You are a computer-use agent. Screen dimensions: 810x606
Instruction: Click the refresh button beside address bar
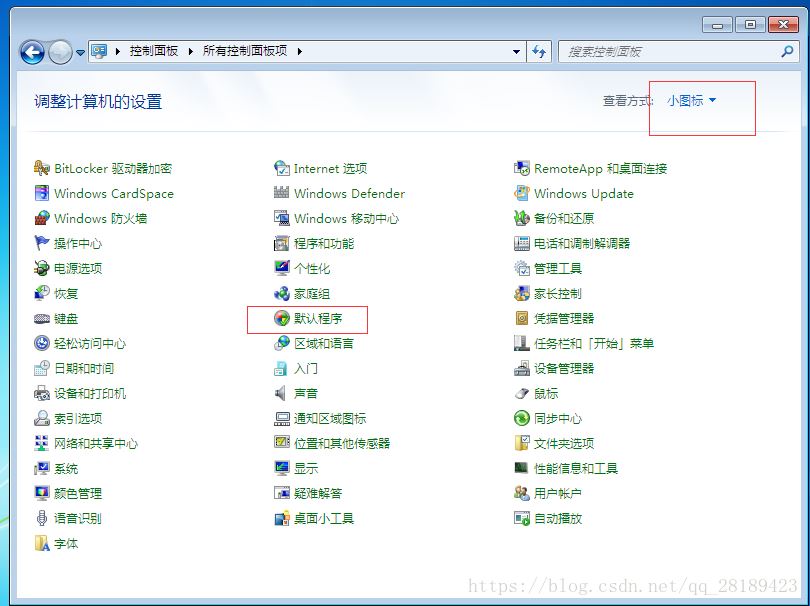pos(539,52)
